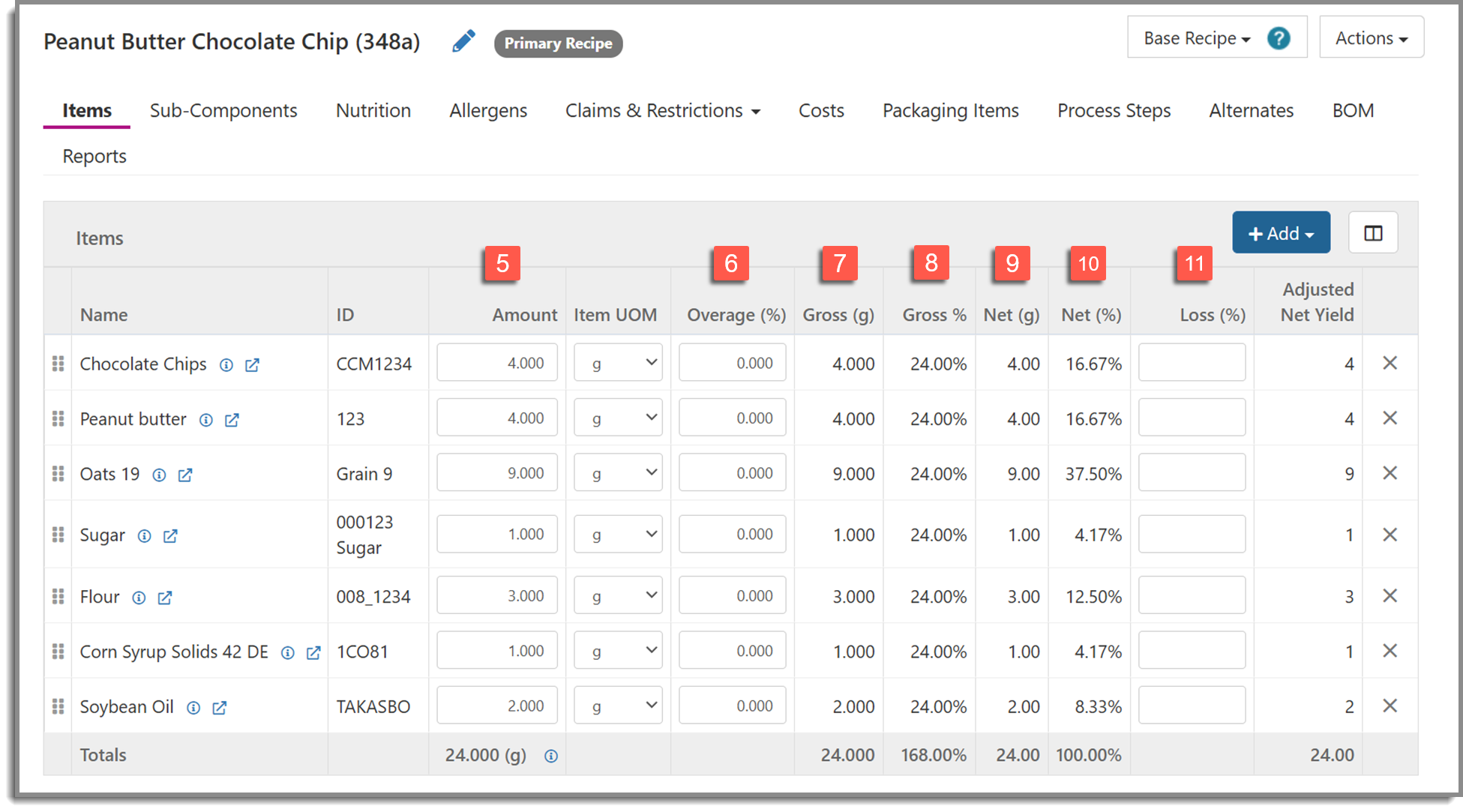The height and width of the screenshot is (812, 1463).
Task: Select the Items tab
Action: coord(87,111)
